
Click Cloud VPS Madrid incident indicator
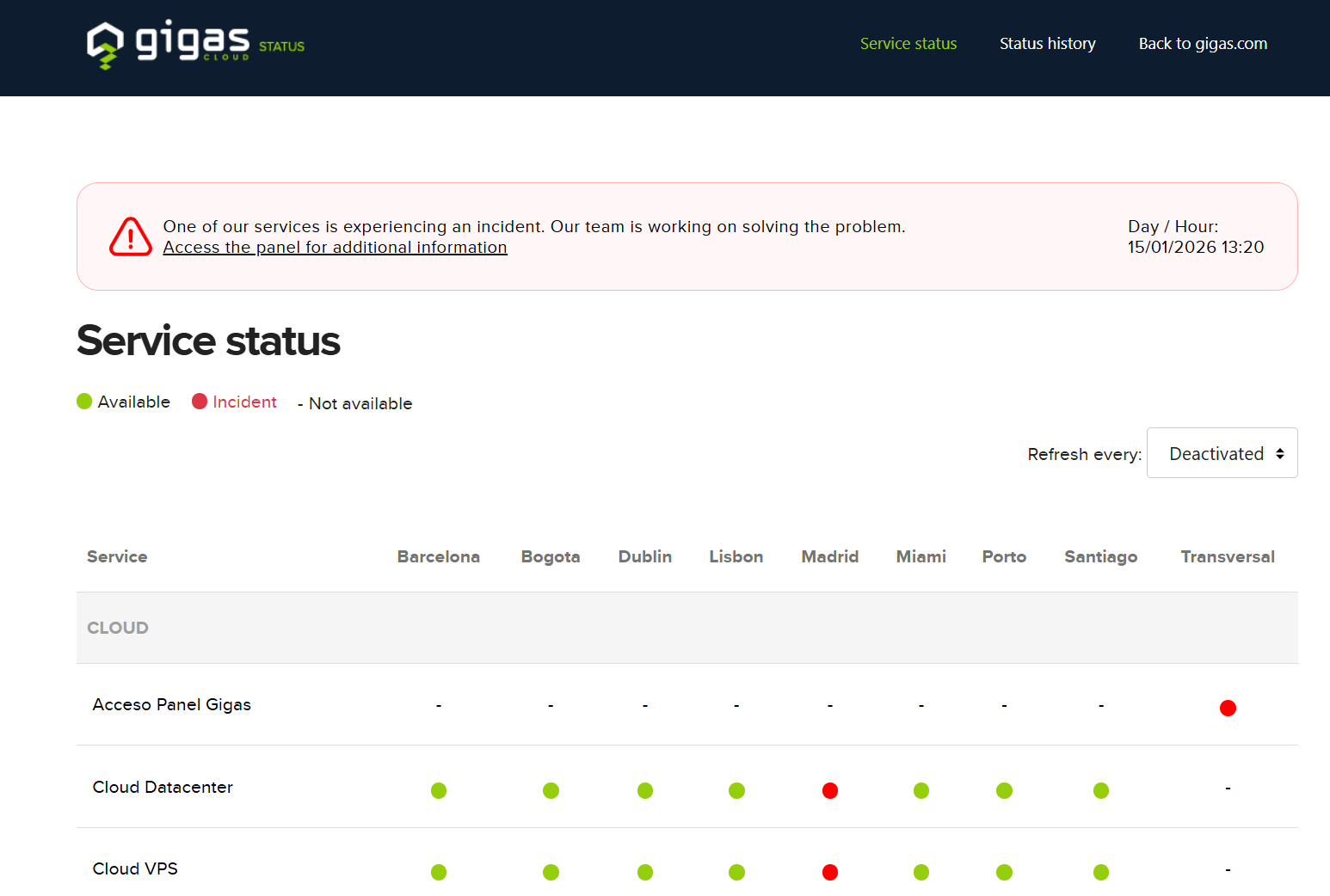pos(829,872)
